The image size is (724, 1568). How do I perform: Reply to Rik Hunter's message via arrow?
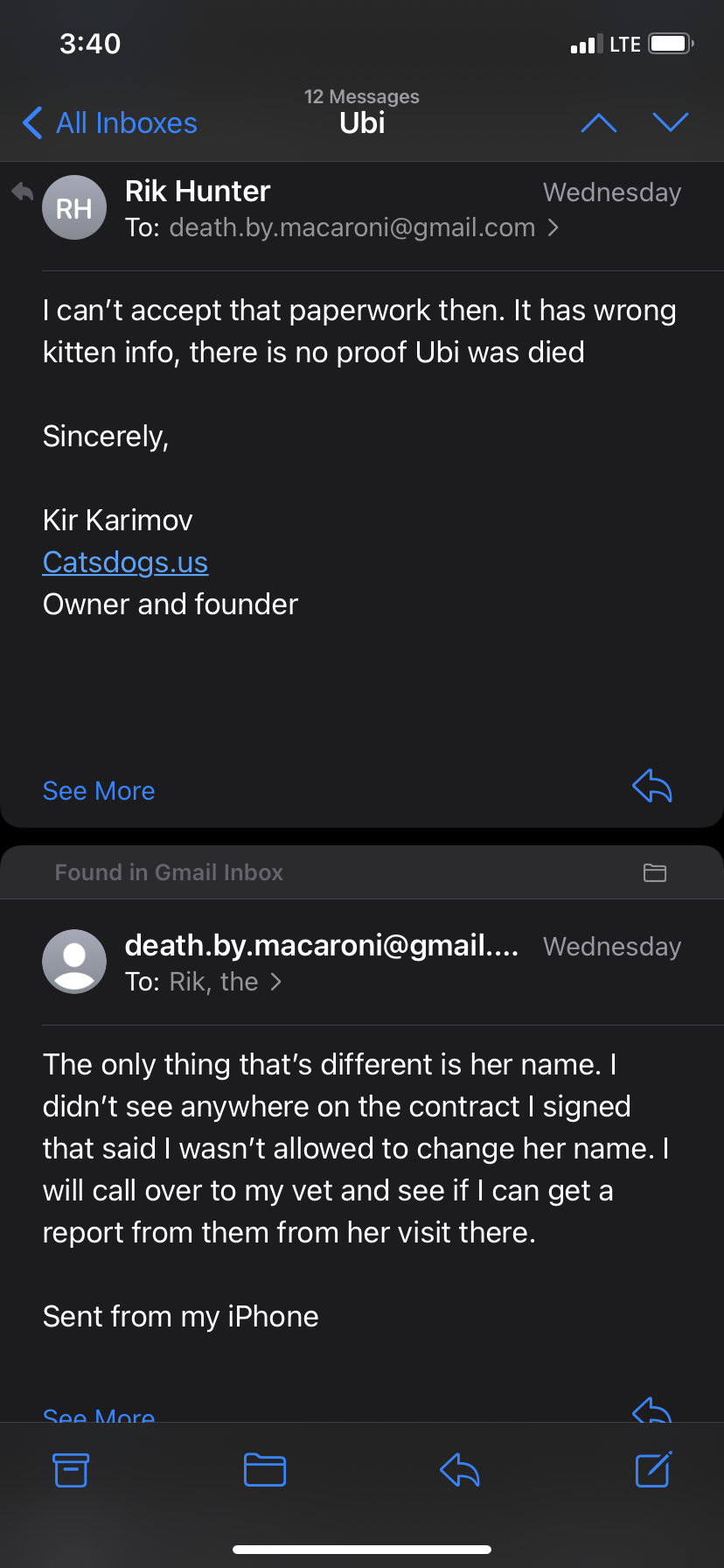coord(652,786)
